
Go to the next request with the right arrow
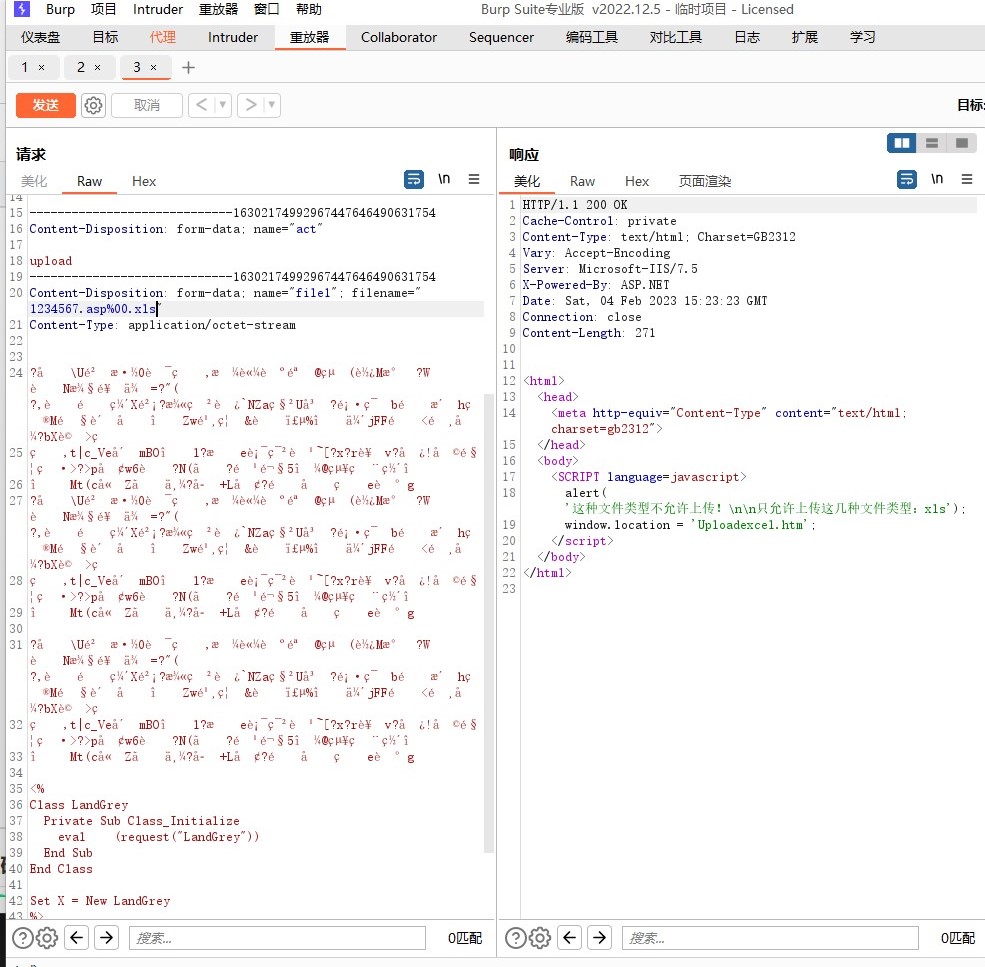pos(251,105)
